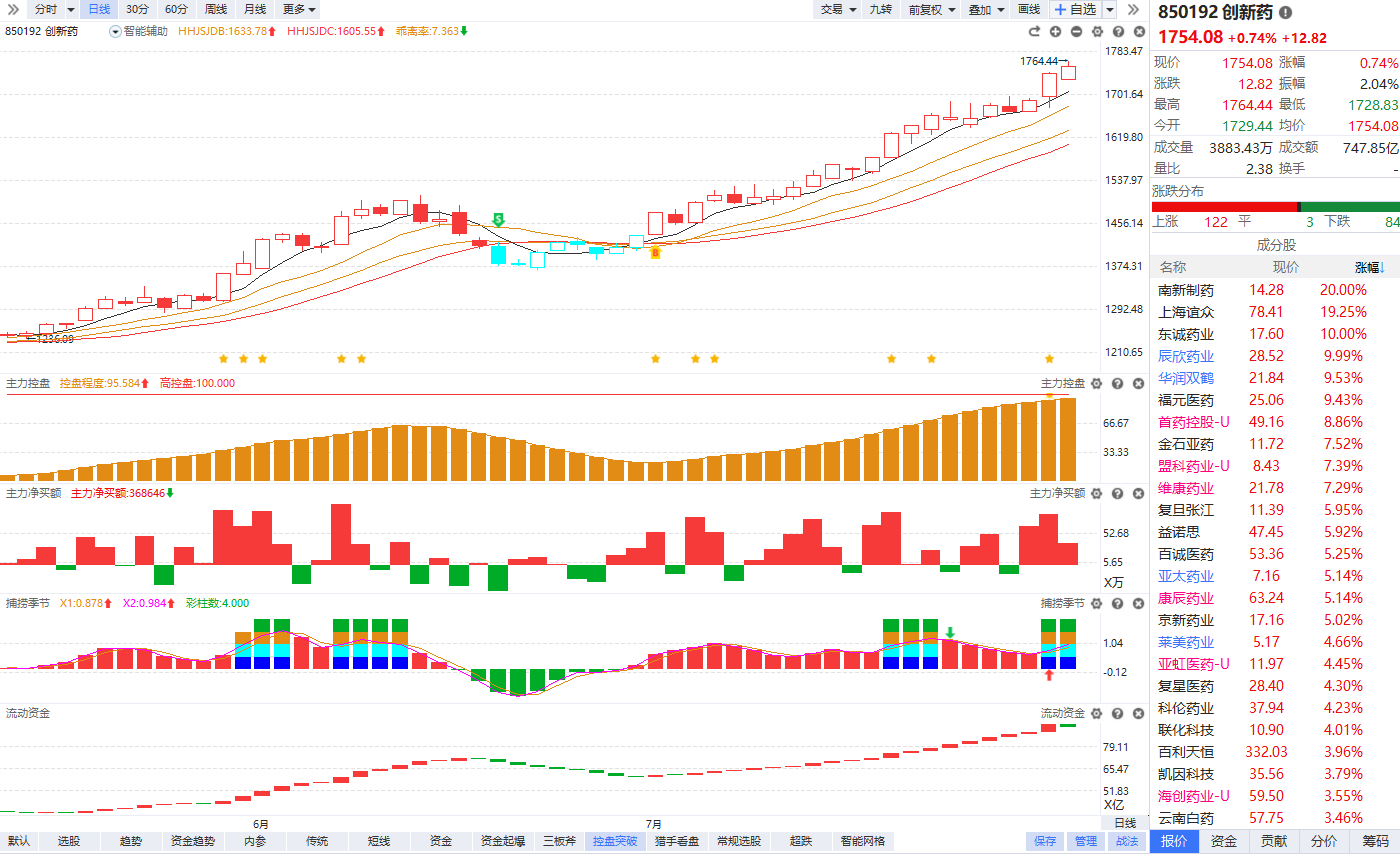Open 主力净买额 help icon
The image size is (1400, 854).
(x=1118, y=493)
